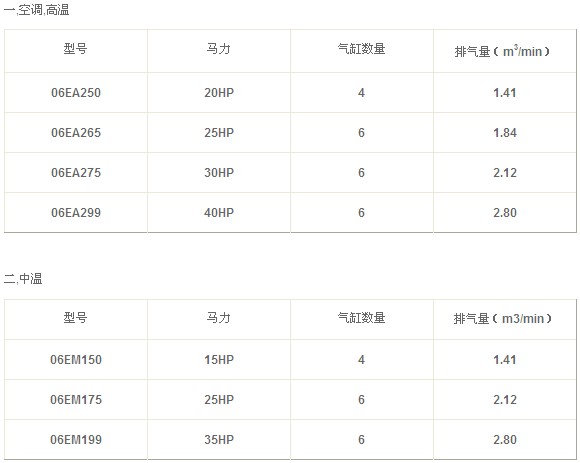Click the 30HP horsepower cell
Image resolution: width=580 pixels, height=463 pixels.
pyautogui.click(x=219, y=172)
